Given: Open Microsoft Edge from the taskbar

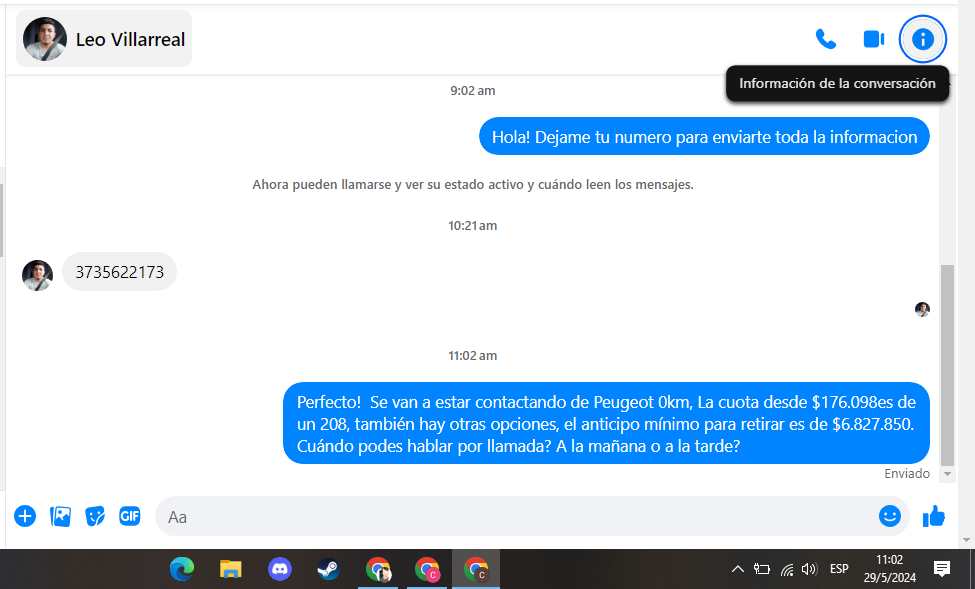Looking at the screenshot, I should (x=182, y=569).
